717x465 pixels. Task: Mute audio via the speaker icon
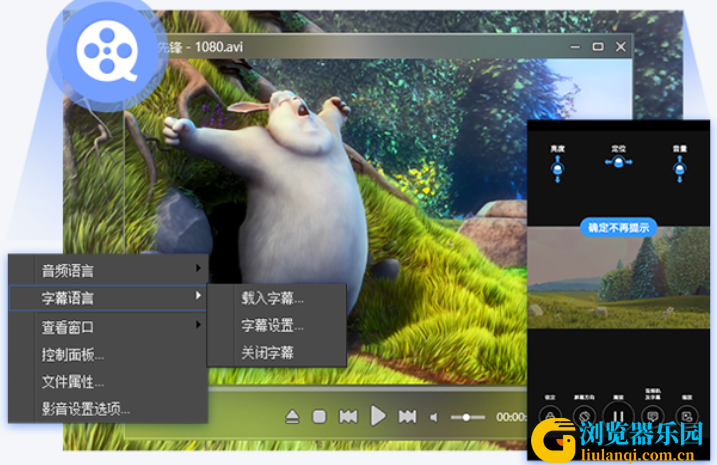(434, 417)
